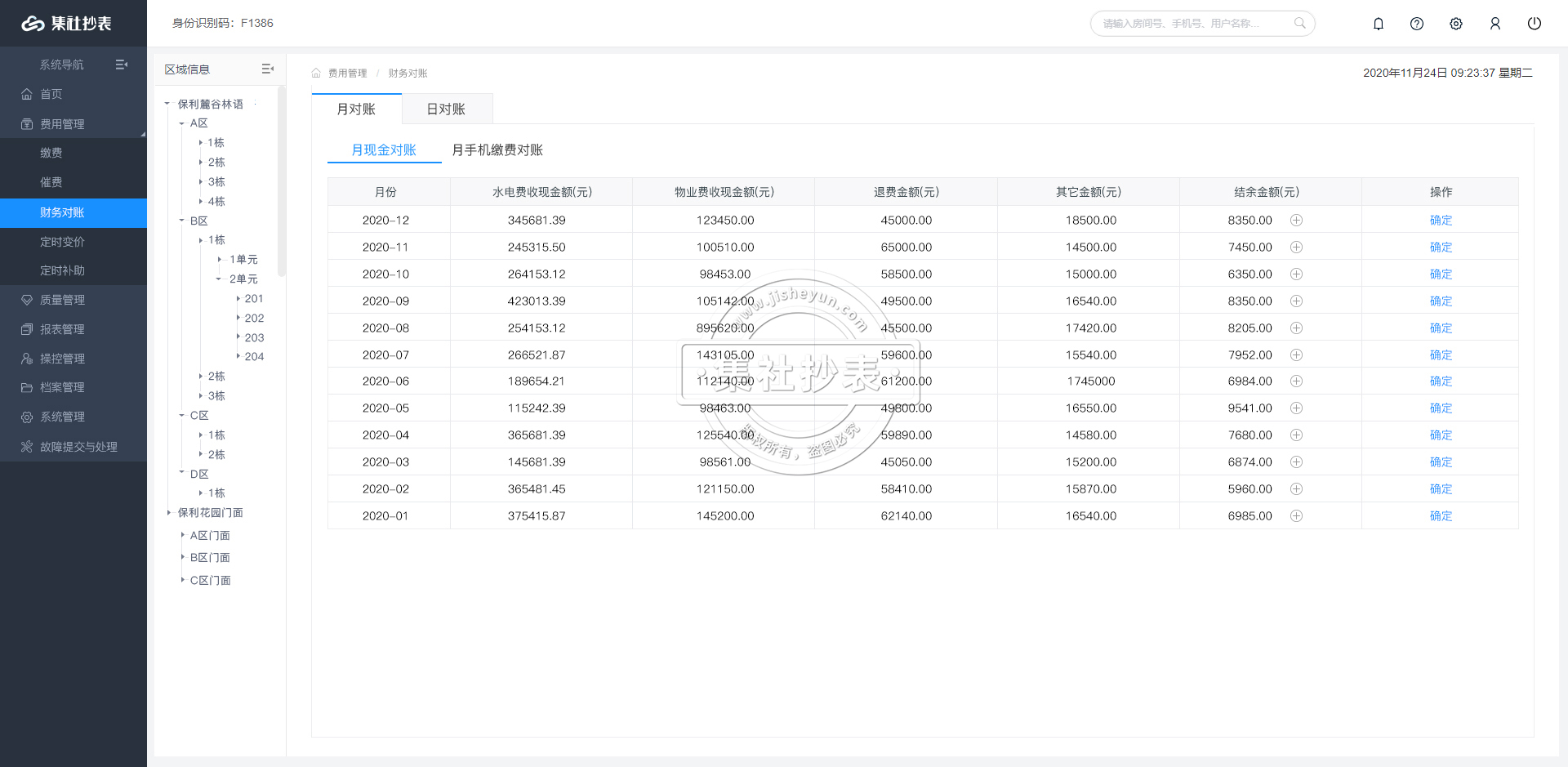Click the room number search input field

(1192, 24)
